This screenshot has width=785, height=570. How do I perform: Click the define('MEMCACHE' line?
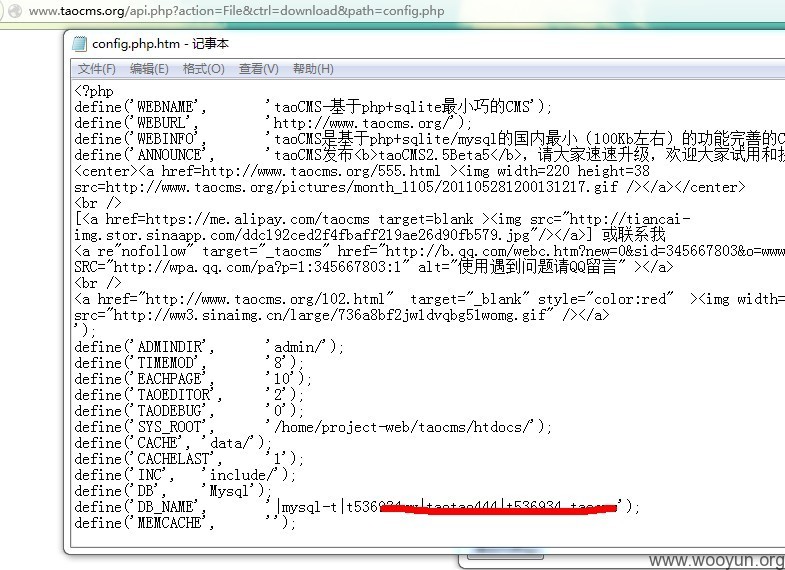(x=185, y=523)
